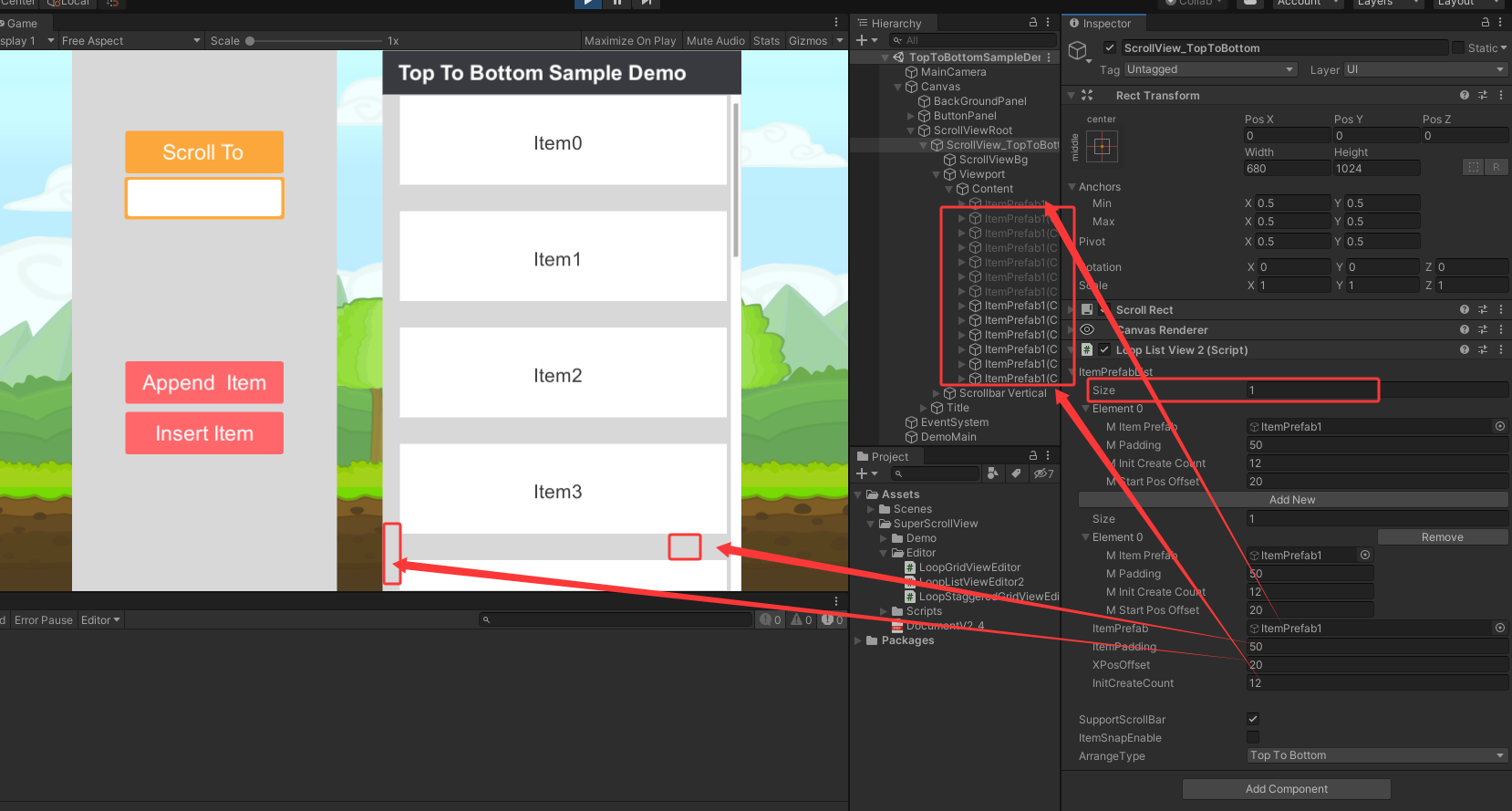Screen dimensions: 1512x811
Task: Open the Hierarchy create plus menu
Action: [867, 40]
